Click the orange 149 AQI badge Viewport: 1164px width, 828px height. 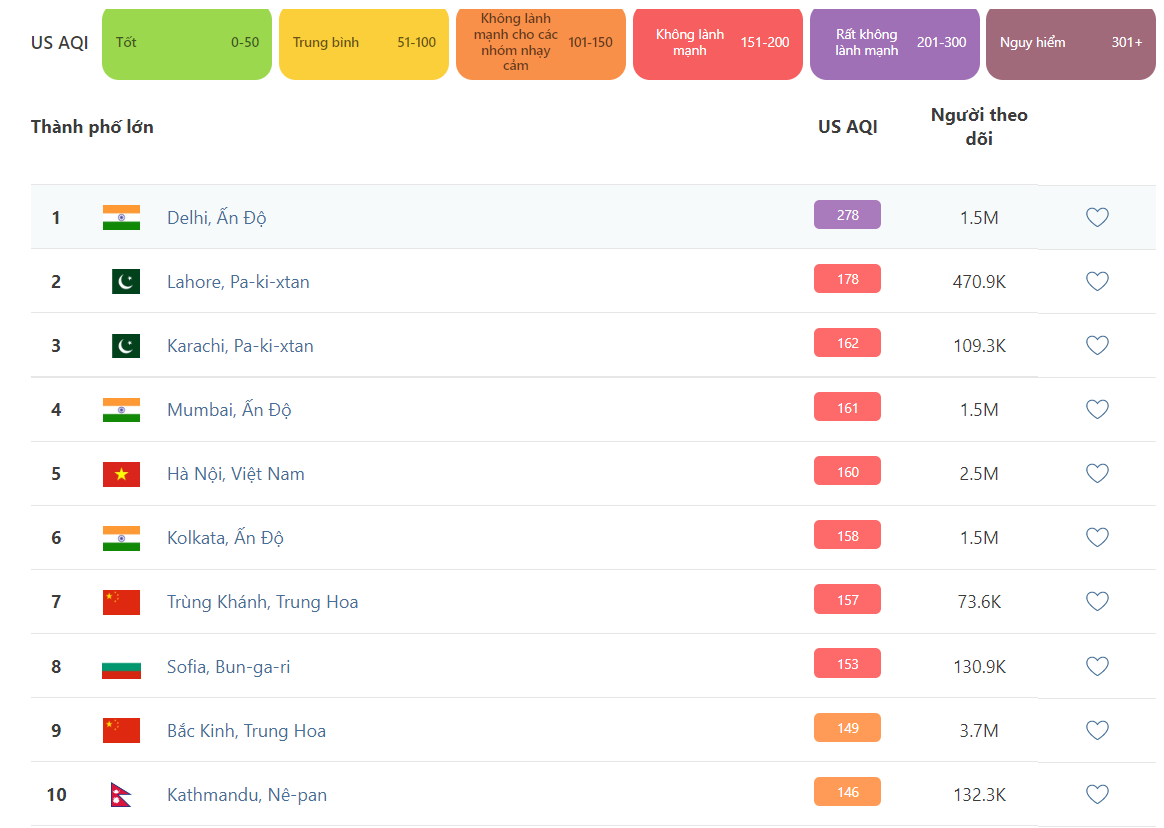(x=847, y=728)
